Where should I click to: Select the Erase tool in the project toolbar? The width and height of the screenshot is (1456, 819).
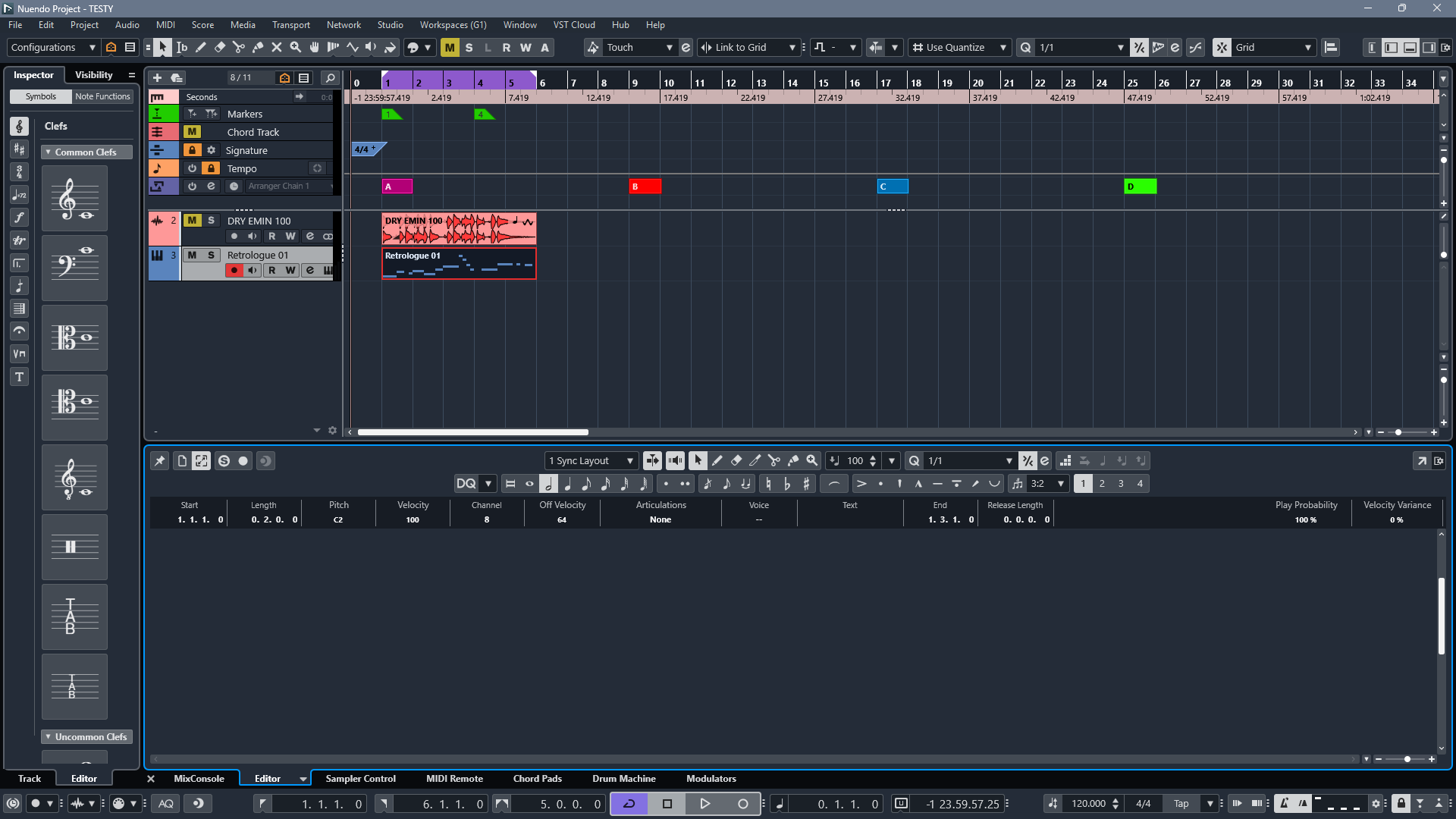tap(220, 47)
